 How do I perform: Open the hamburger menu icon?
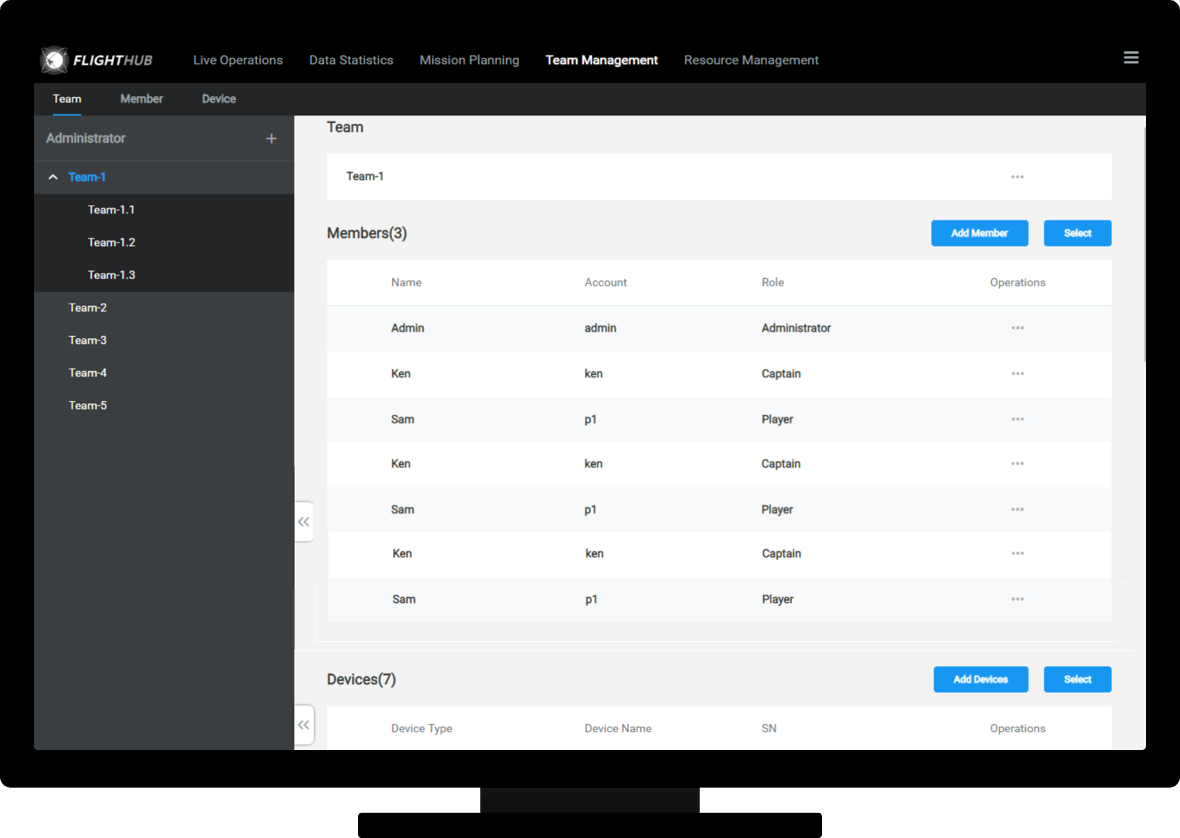[1131, 58]
